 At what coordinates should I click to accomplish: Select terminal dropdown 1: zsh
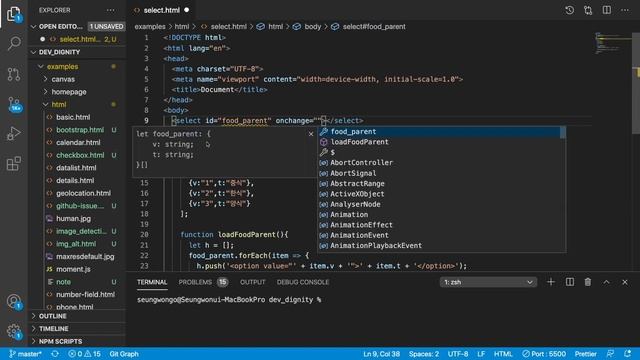[x=488, y=282]
